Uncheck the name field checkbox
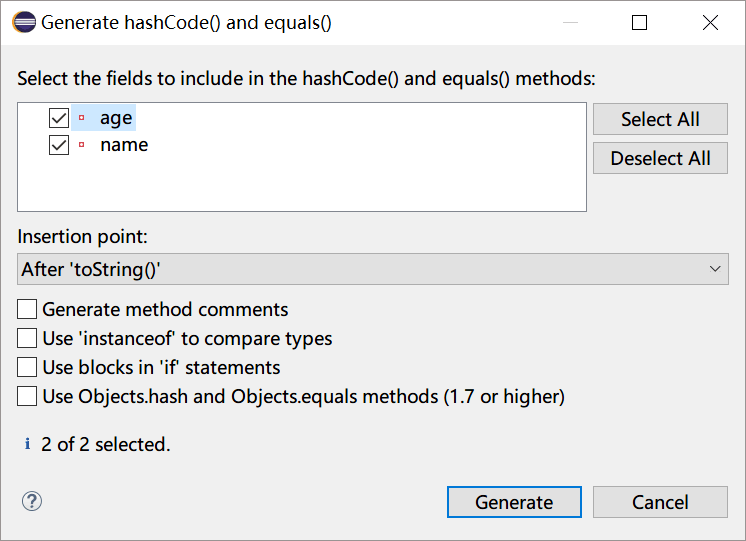 pyautogui.click(x=59, y=145)
